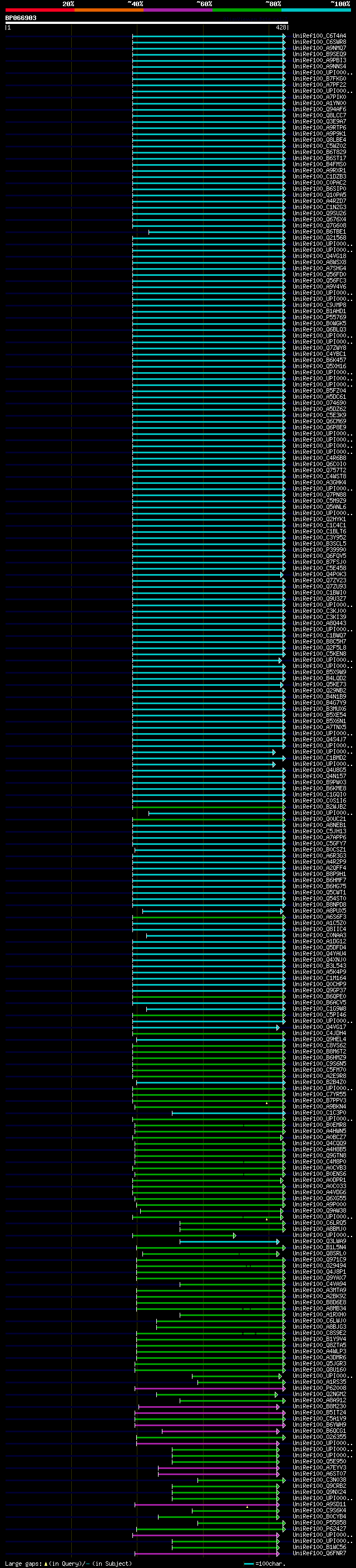Click label UniRef100_Q676X4
Image resolution: width=356 pixels, height=1568 pixels.
click(x=319, y=220)
